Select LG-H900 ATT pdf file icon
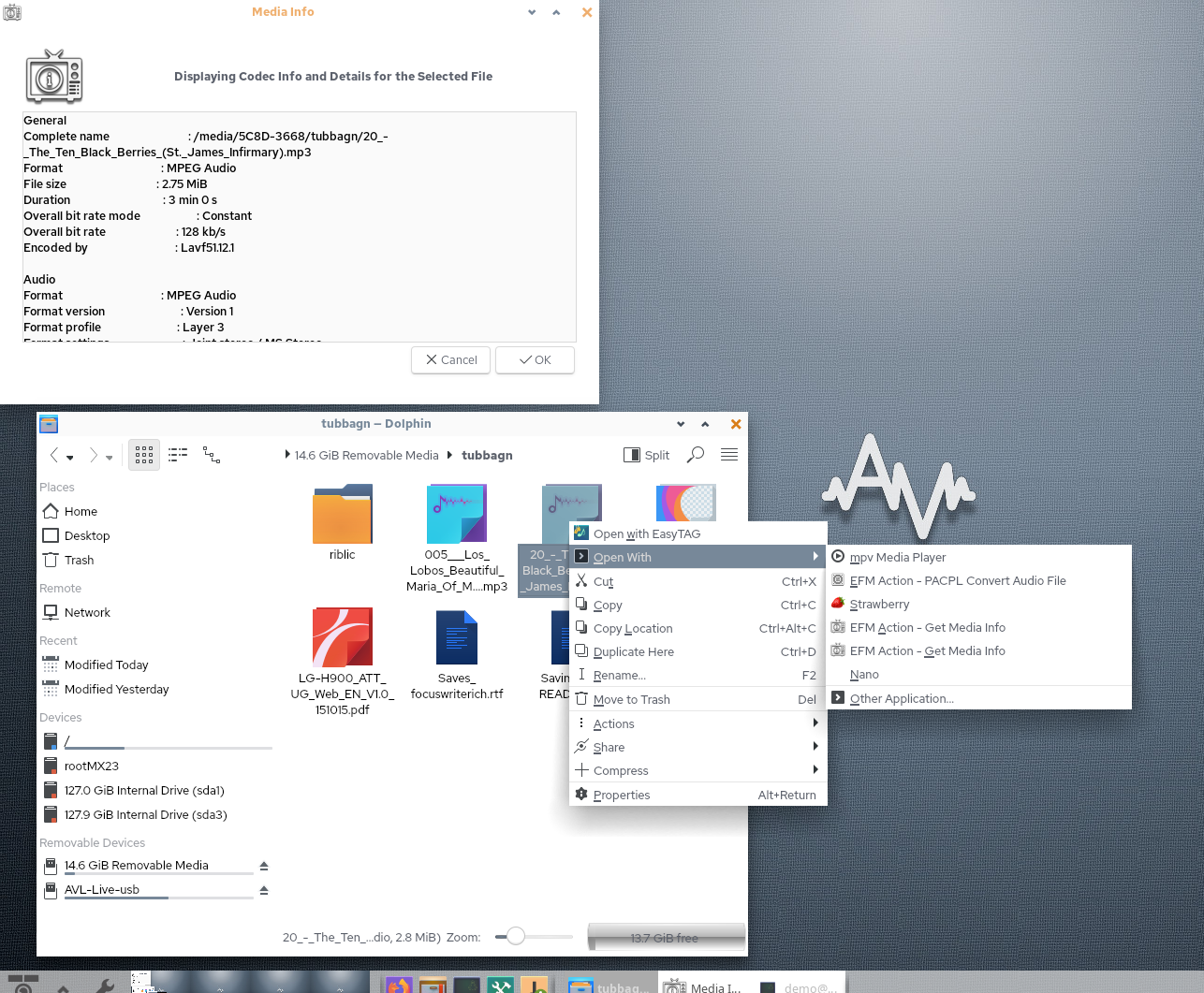This screenshot has height=993, width=1204. click(343, 636)
